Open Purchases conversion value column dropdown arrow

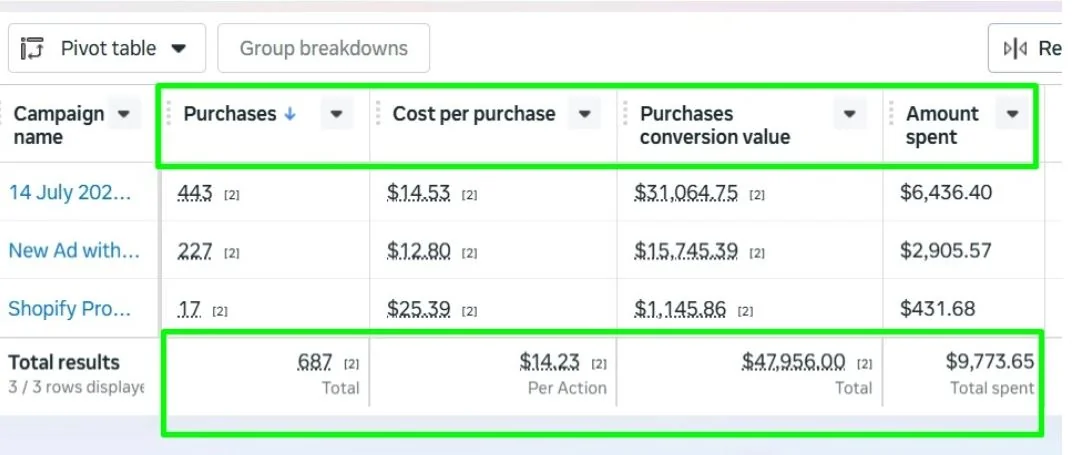pos(849,114)
